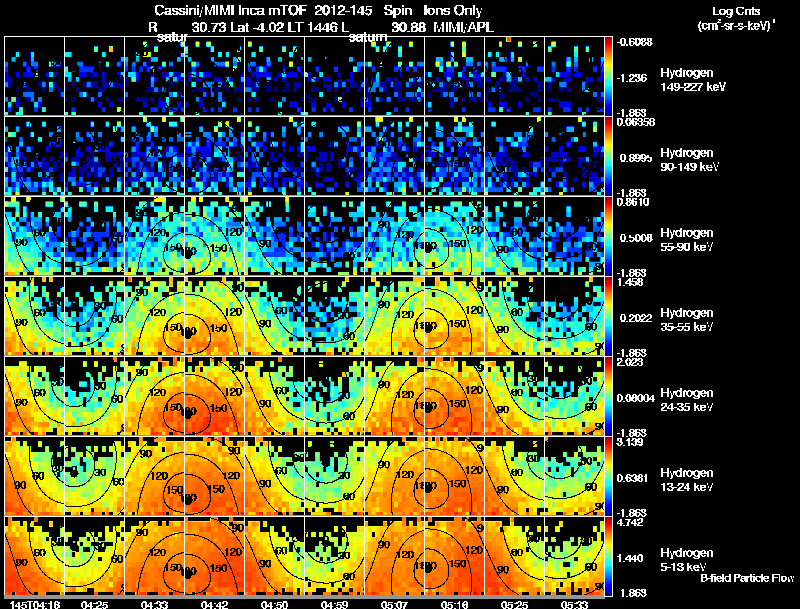Click the Hydrogen 55-90 keV label
The width and height of the screenshot is (800, 609).
tap(687, 240)
